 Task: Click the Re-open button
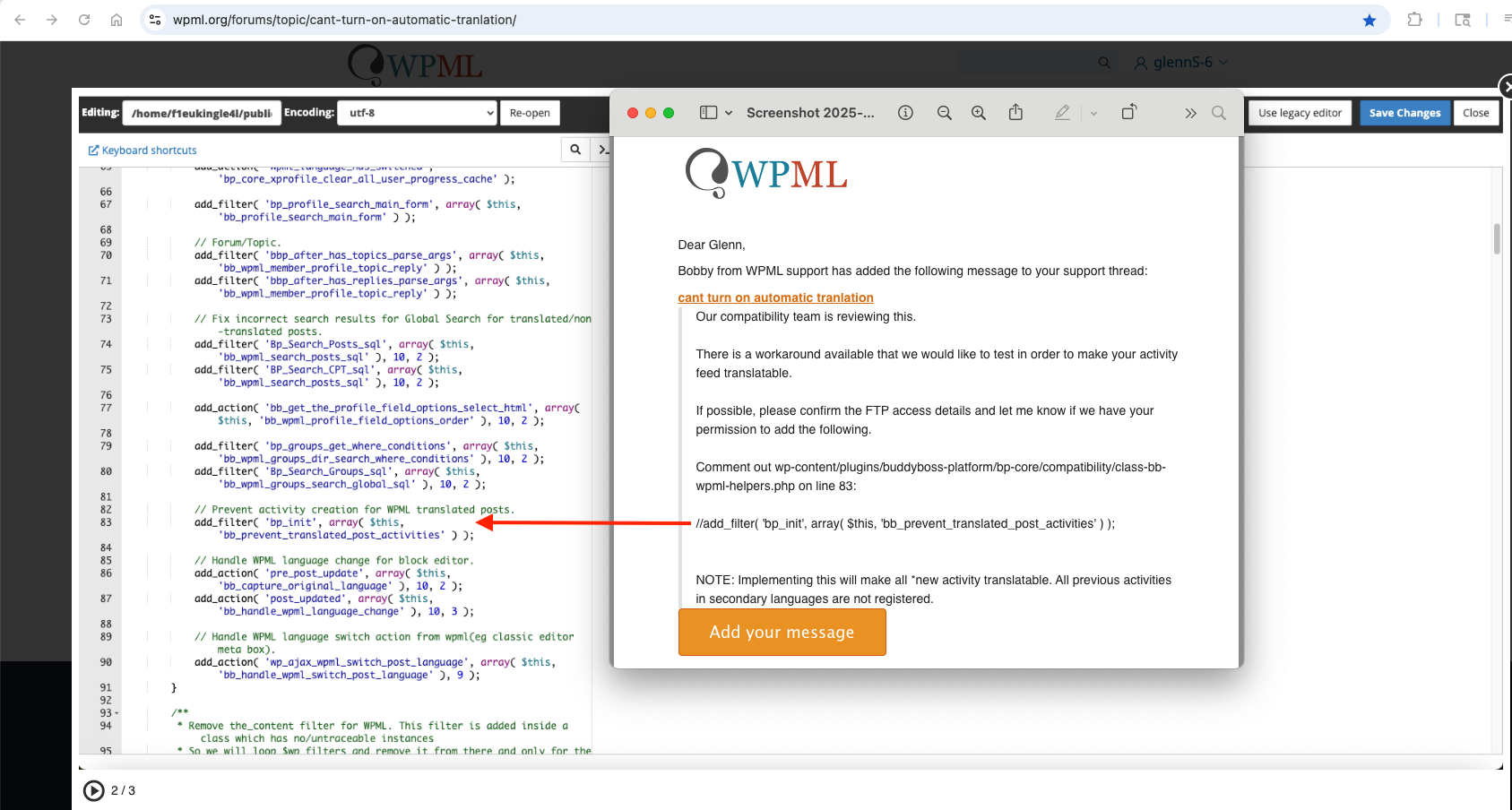tap(530, 113)
